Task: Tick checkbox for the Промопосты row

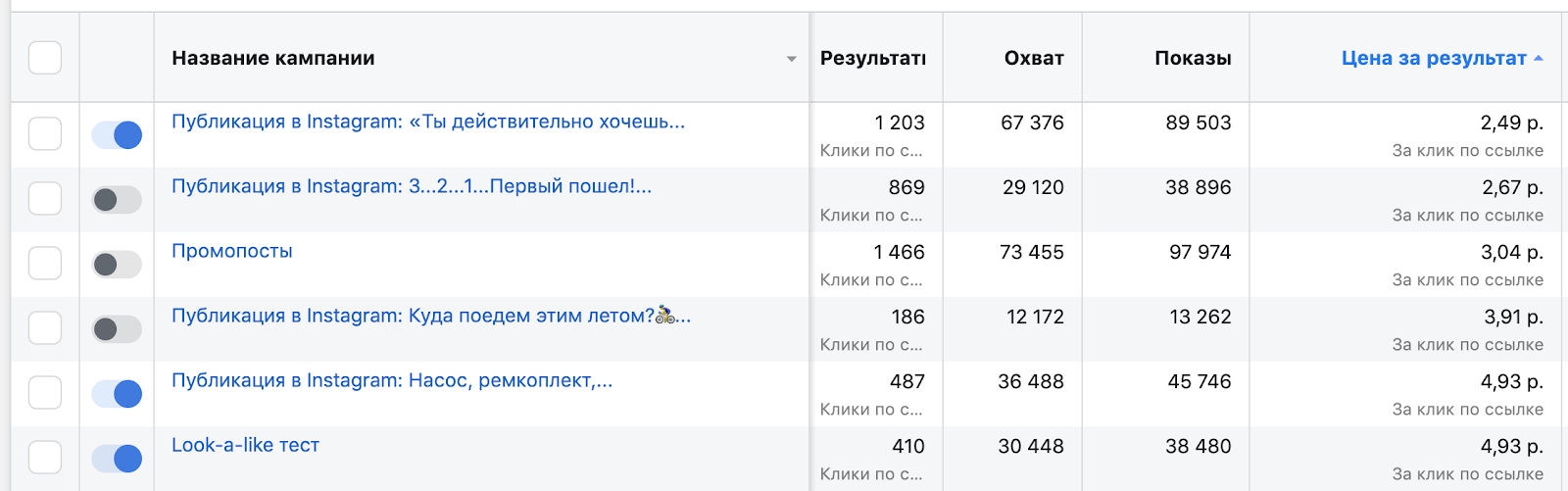Action: click(x=45, y=264)
